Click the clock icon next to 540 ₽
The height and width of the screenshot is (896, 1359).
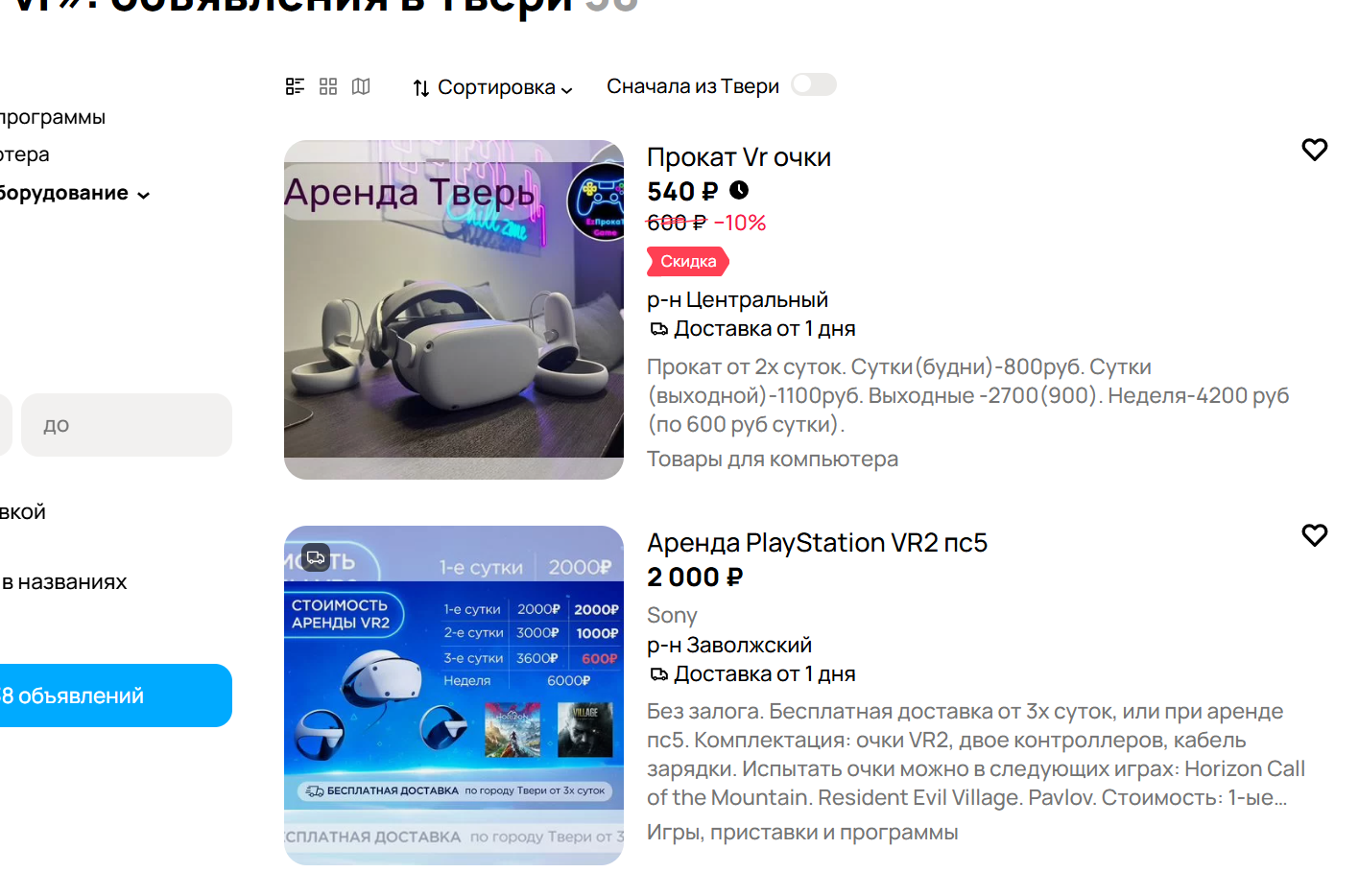click(739, 190)
